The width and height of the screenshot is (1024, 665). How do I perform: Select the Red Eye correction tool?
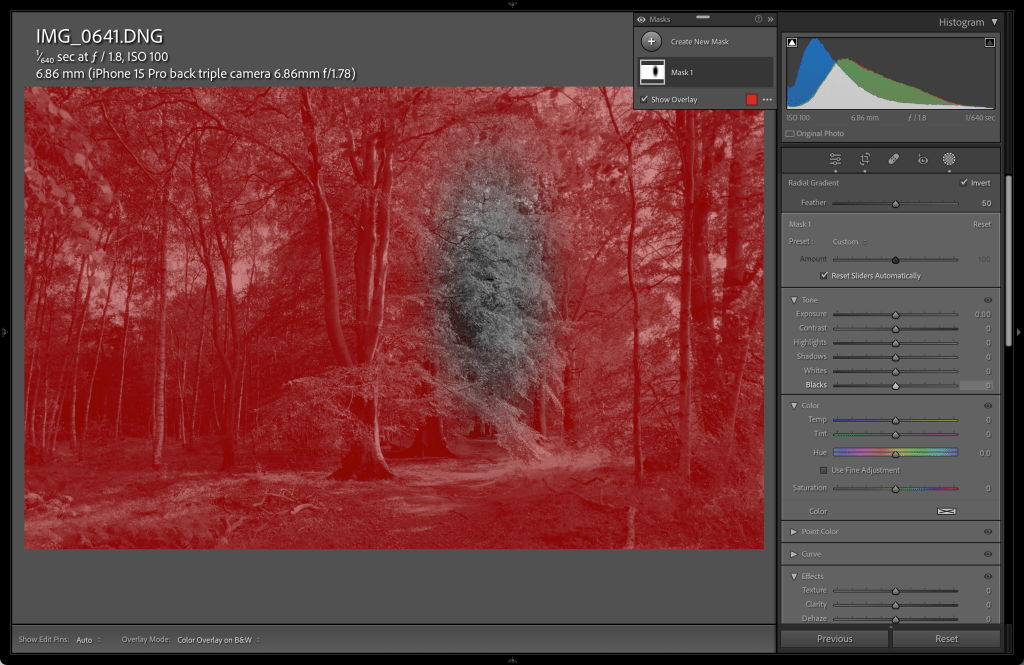(922, 159)
